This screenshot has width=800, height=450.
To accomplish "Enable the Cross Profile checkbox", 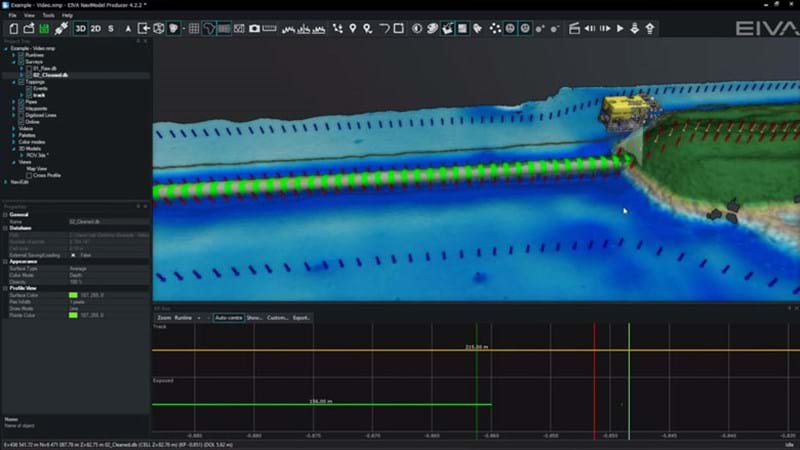I will [29, 176].
